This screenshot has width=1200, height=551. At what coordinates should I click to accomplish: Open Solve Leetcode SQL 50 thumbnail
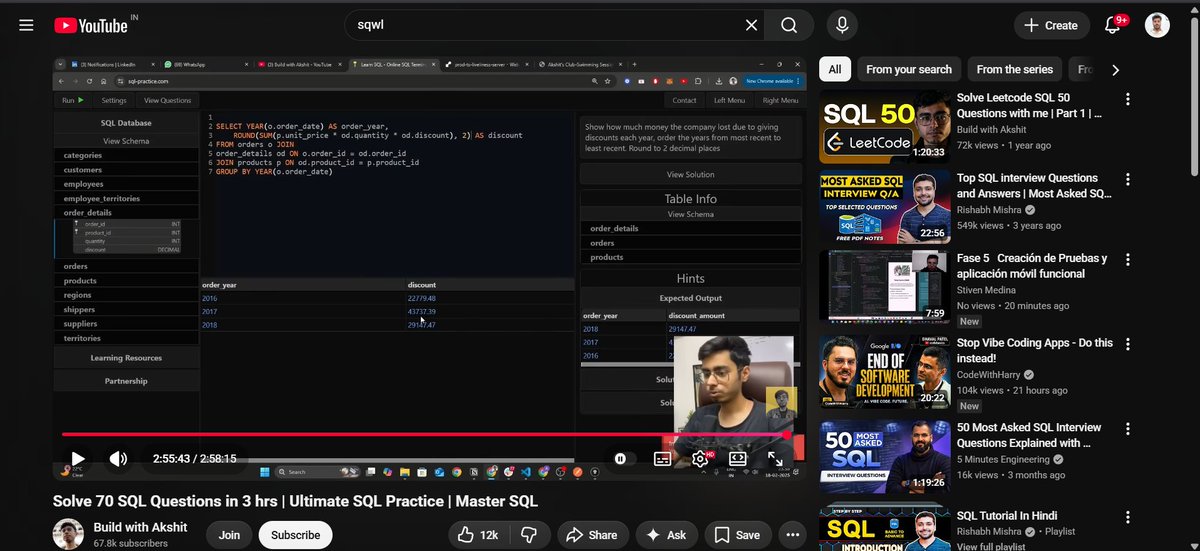pyautogui.click(x=883, y=127)
